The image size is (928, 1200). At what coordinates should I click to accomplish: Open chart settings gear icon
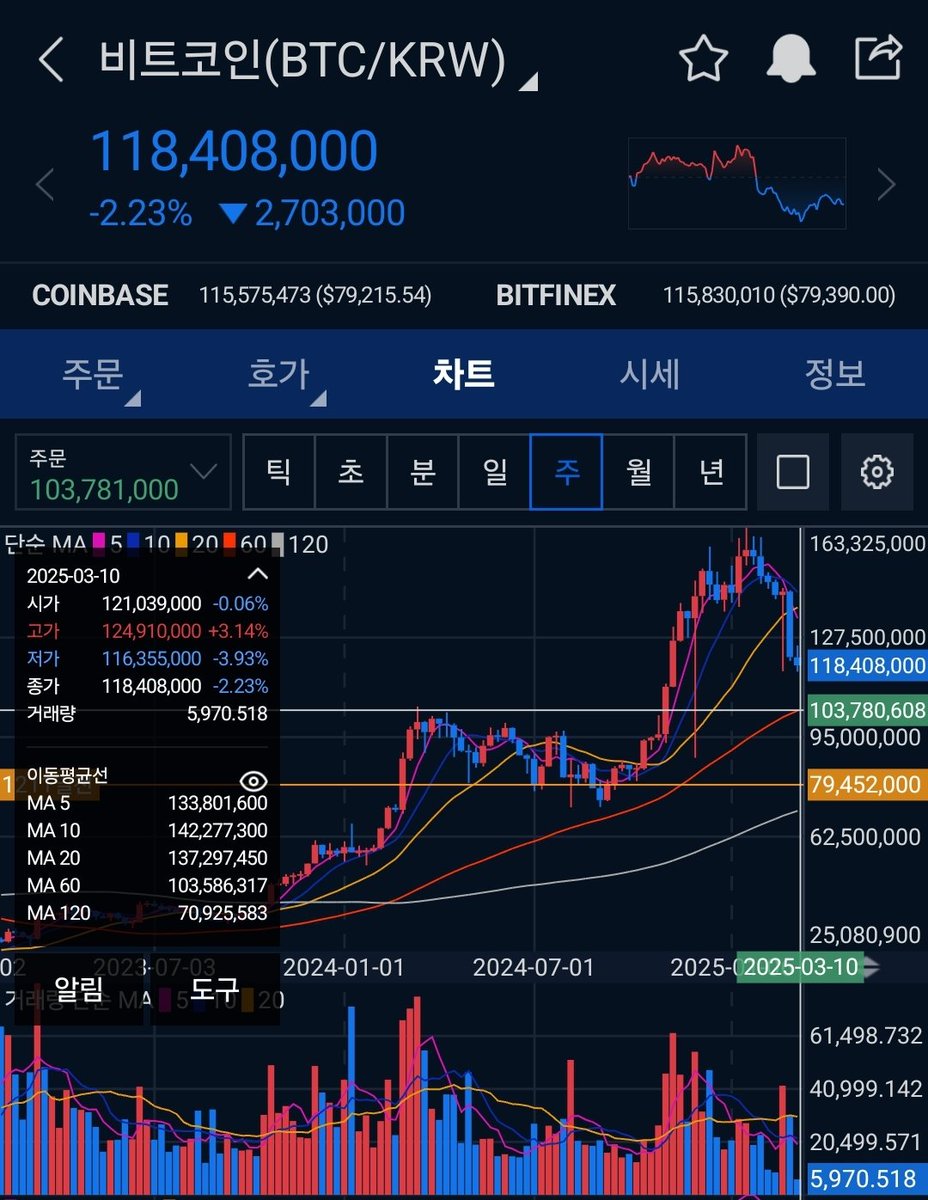877,472
